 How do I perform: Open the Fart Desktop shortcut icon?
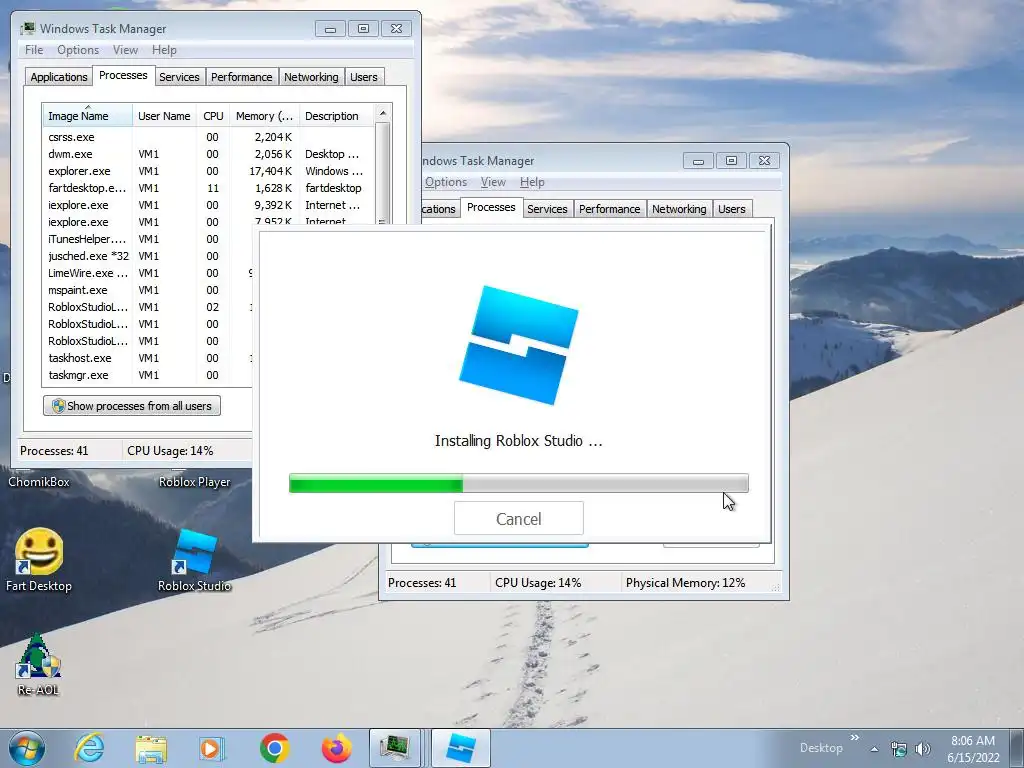click(39, 552)
